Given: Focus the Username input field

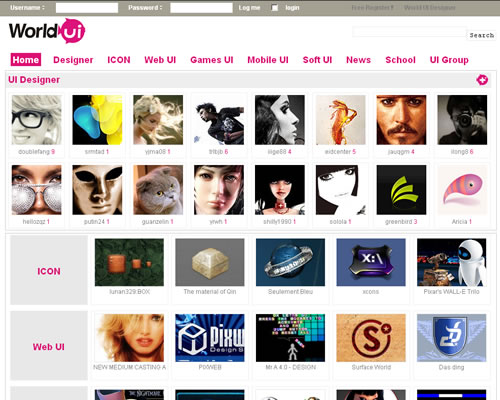Looking at the screenshot, I should pyautogui.click(x=87, y=8).
